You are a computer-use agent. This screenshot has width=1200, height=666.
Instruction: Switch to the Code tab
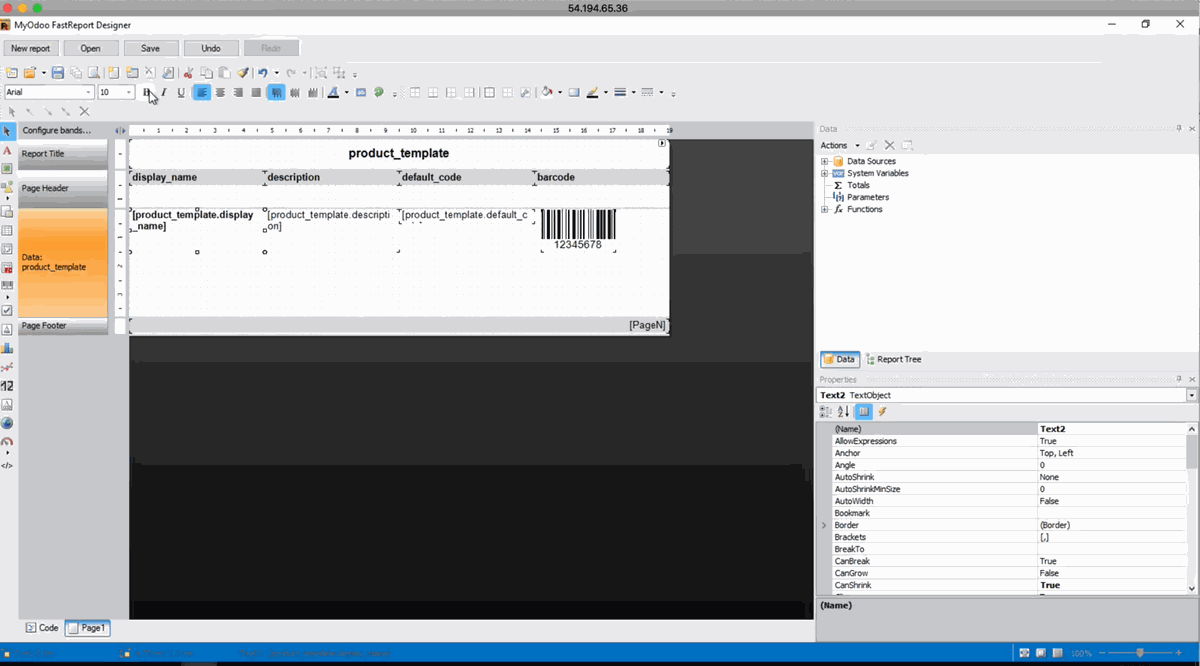click(42, 628)
